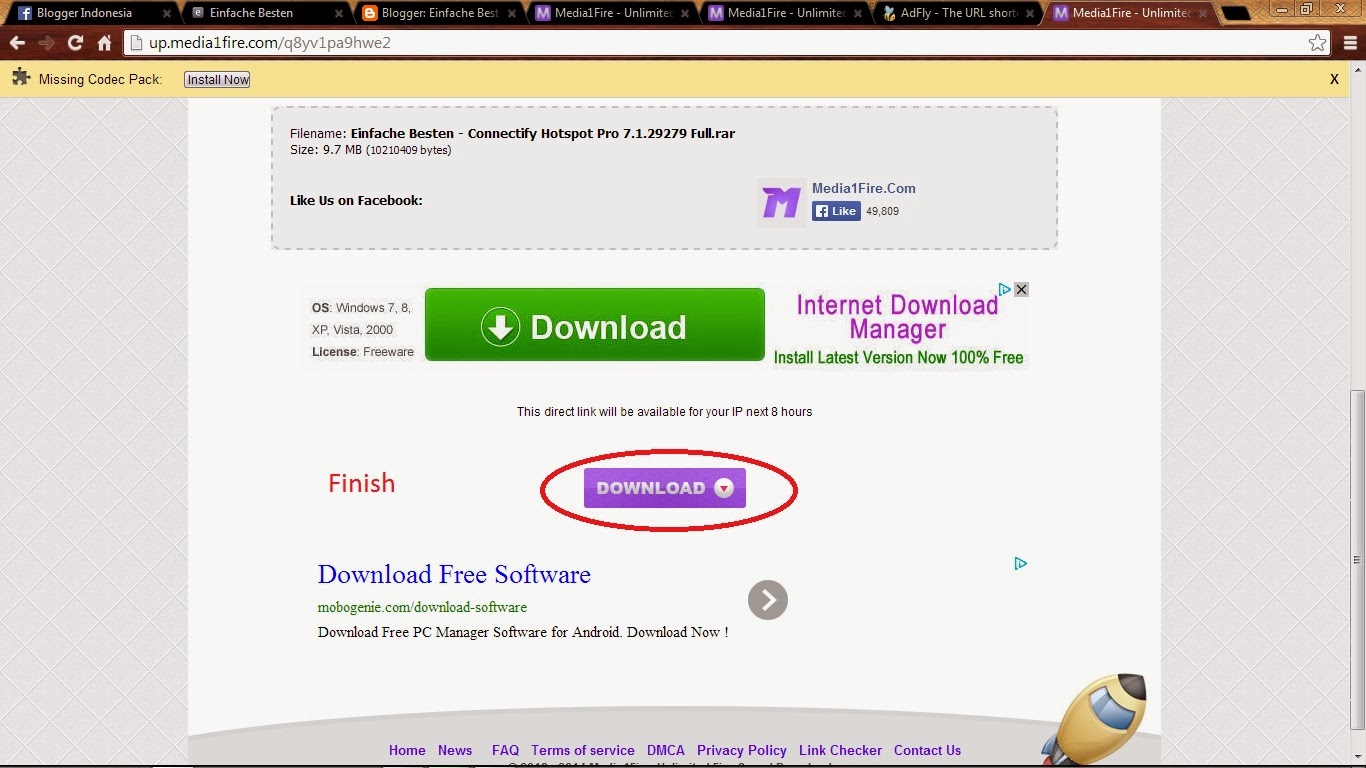Open the Link Checker footer link
Viewport: 1366px width, 768px height.
[x=840, y=750]
